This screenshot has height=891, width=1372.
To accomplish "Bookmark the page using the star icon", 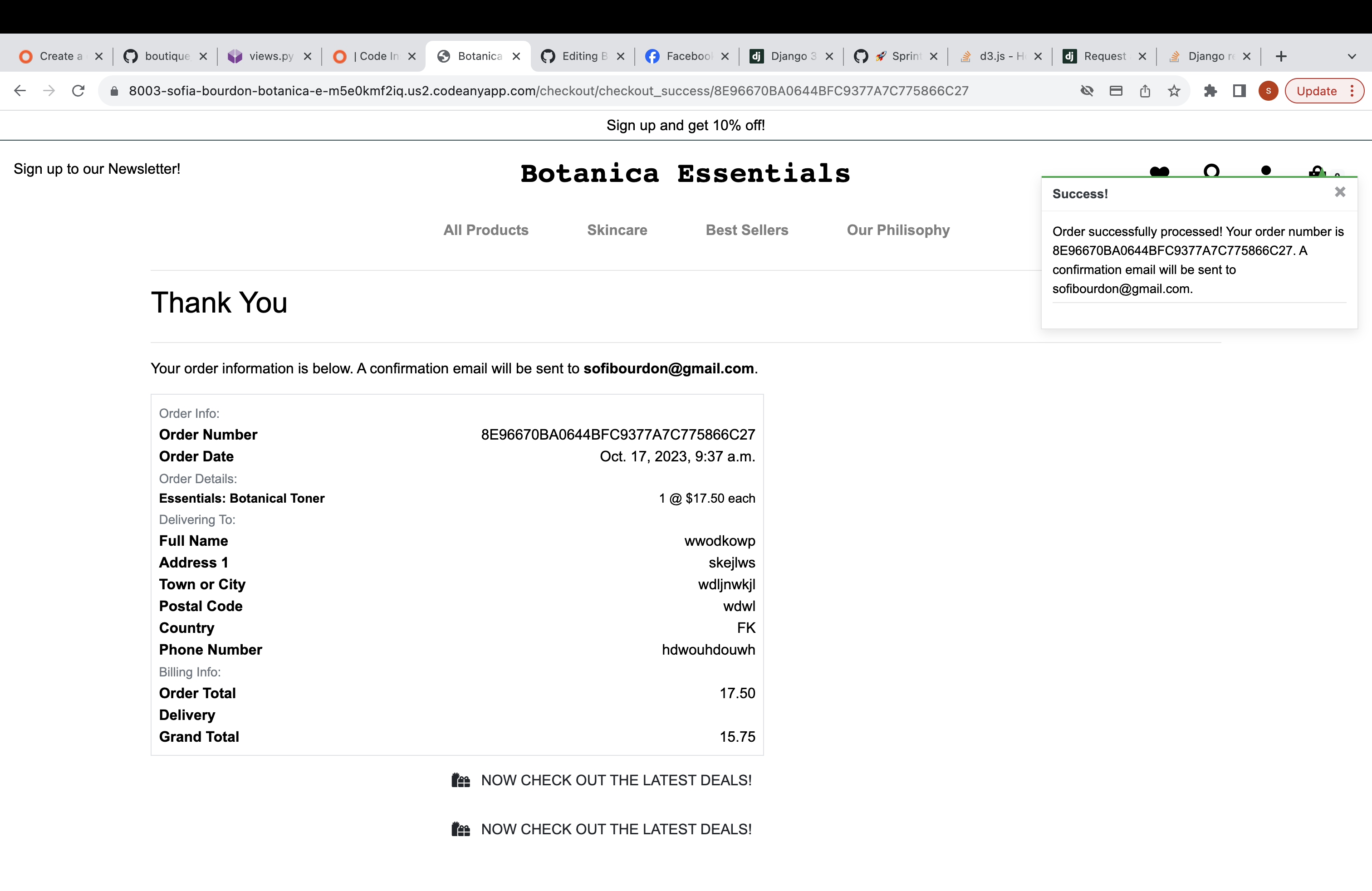I will coord(1174,90).
